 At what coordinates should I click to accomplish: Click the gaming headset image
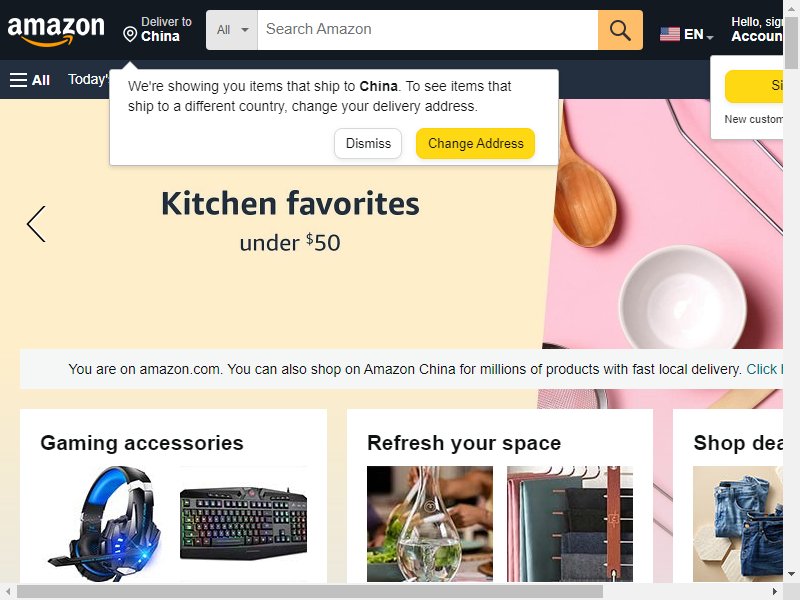point(104,524)
